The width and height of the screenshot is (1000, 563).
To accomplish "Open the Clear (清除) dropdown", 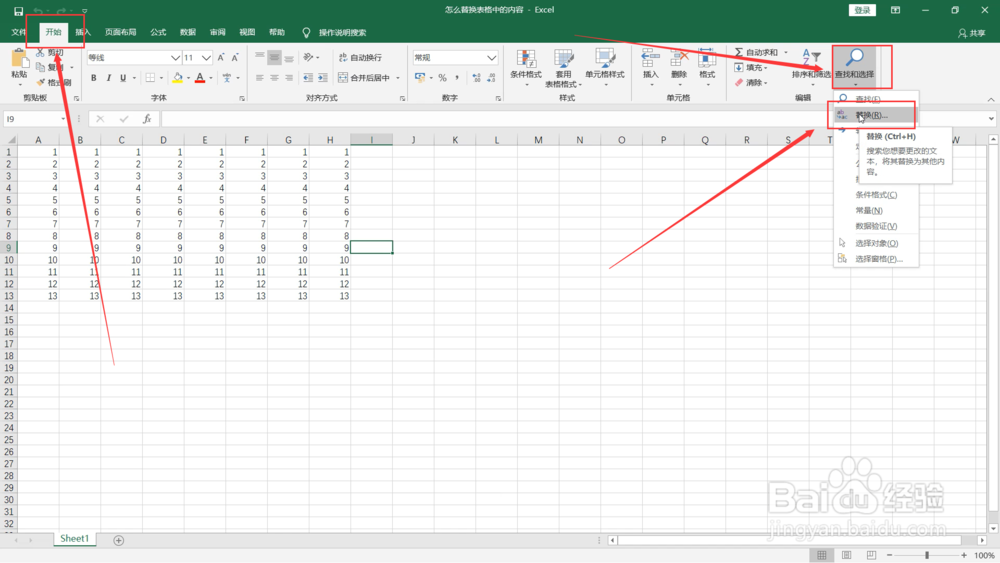I will coord(751,82).
